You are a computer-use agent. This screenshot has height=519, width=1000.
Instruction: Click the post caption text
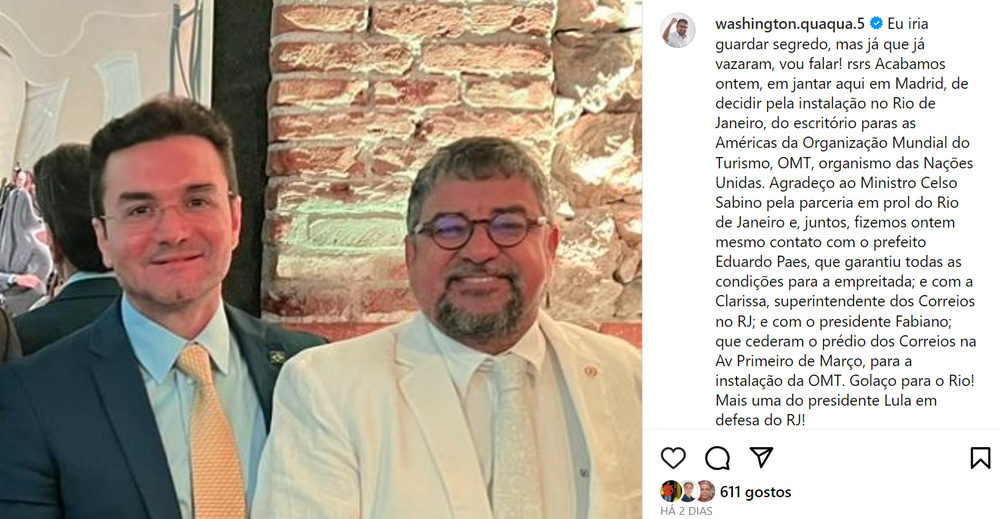point(846,222)
